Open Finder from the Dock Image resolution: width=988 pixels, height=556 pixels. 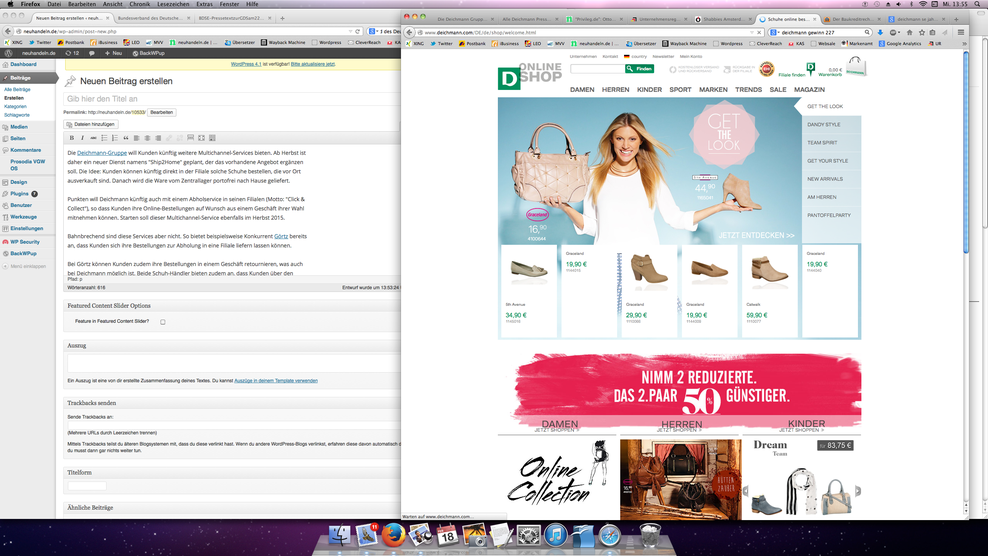[340, 535]
